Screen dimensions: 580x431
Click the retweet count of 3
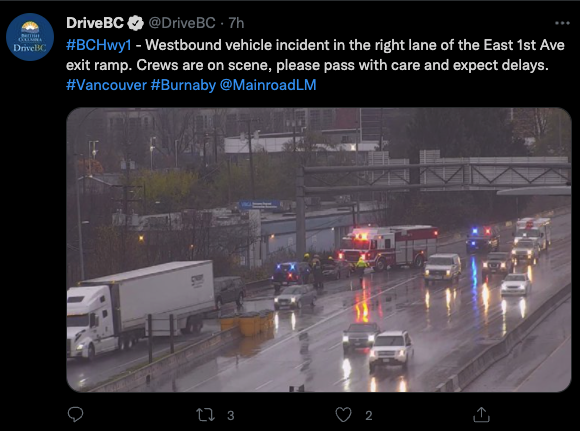coord(230,415)
